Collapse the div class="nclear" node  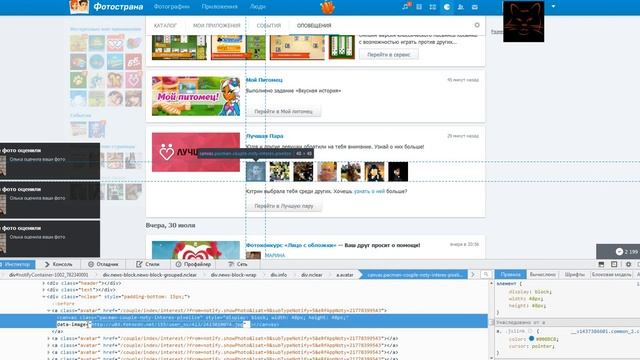click(44, 297)
